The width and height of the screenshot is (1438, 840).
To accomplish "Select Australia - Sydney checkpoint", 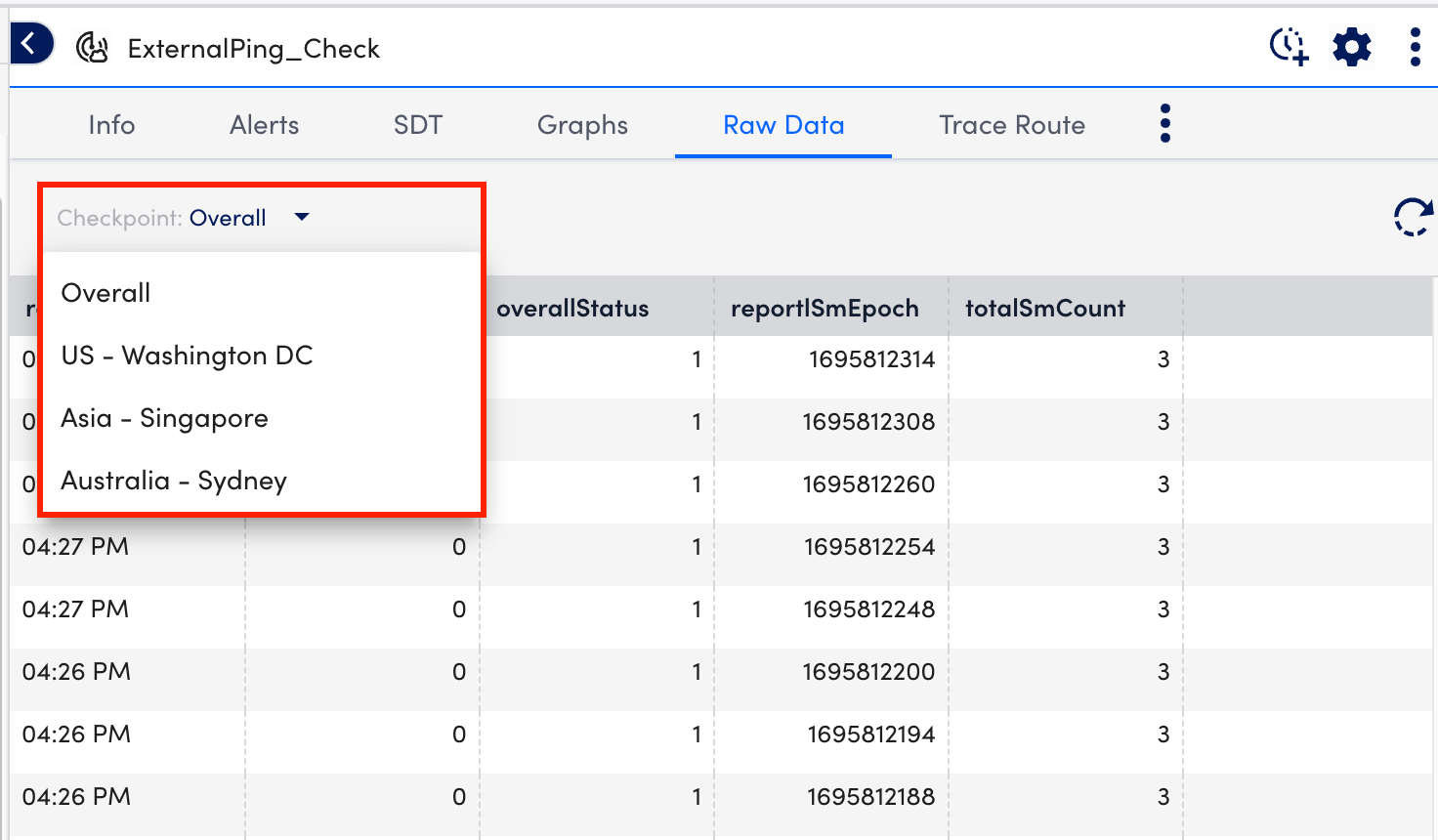I will [174, 481].
